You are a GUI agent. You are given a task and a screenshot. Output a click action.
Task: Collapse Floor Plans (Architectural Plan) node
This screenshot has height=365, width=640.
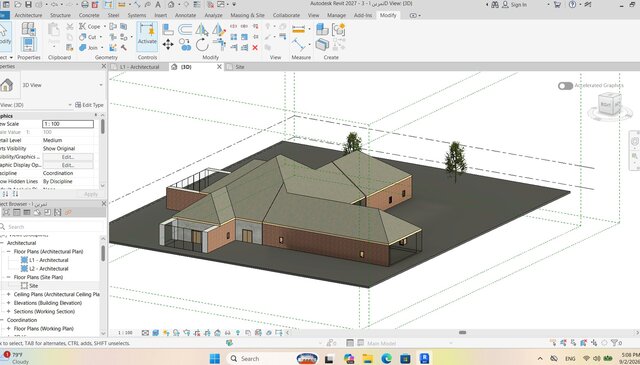tap(9, 251)
